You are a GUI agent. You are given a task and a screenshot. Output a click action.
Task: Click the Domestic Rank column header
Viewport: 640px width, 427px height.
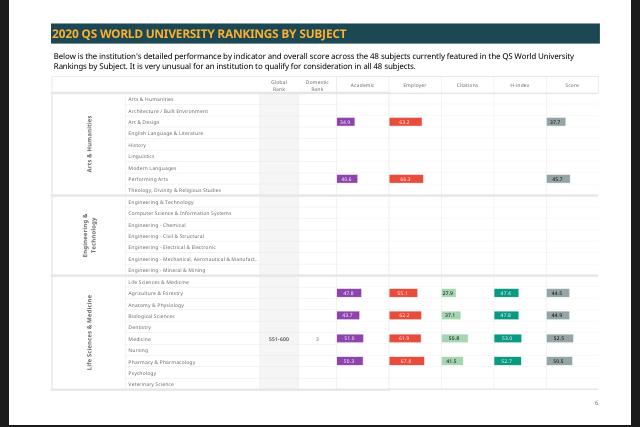[317, 85]
